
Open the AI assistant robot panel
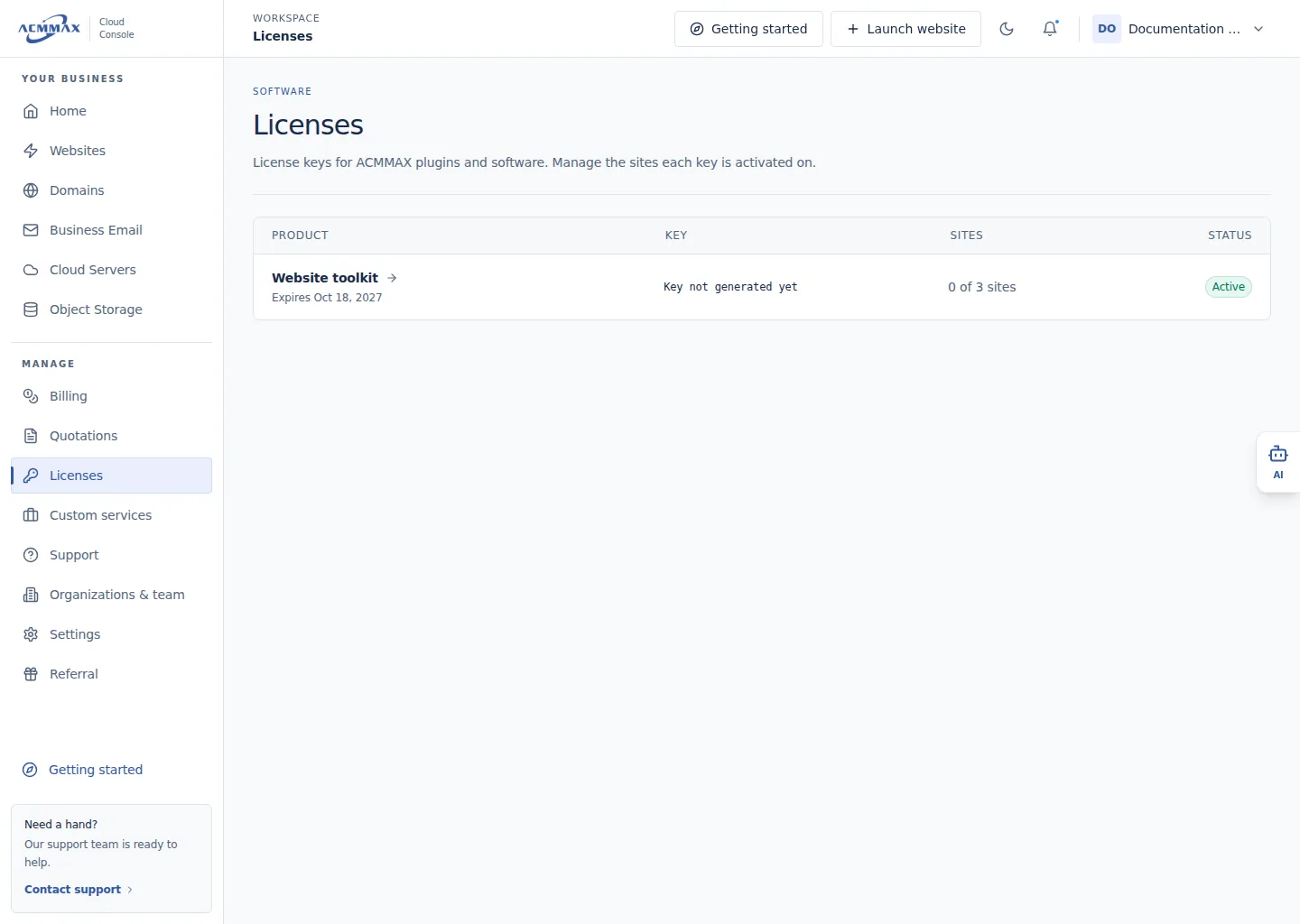(x=1278, y=462)
